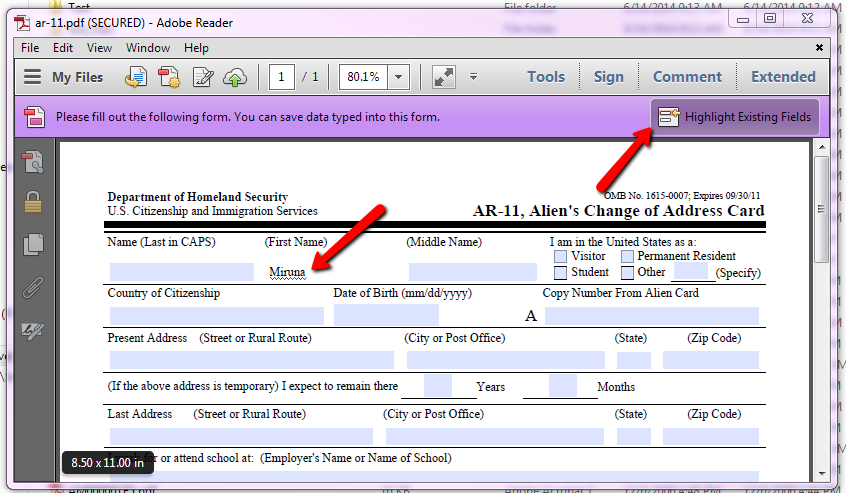Check the Permanent Resident checkbox
846x493 pixels.
coord(627,257)
